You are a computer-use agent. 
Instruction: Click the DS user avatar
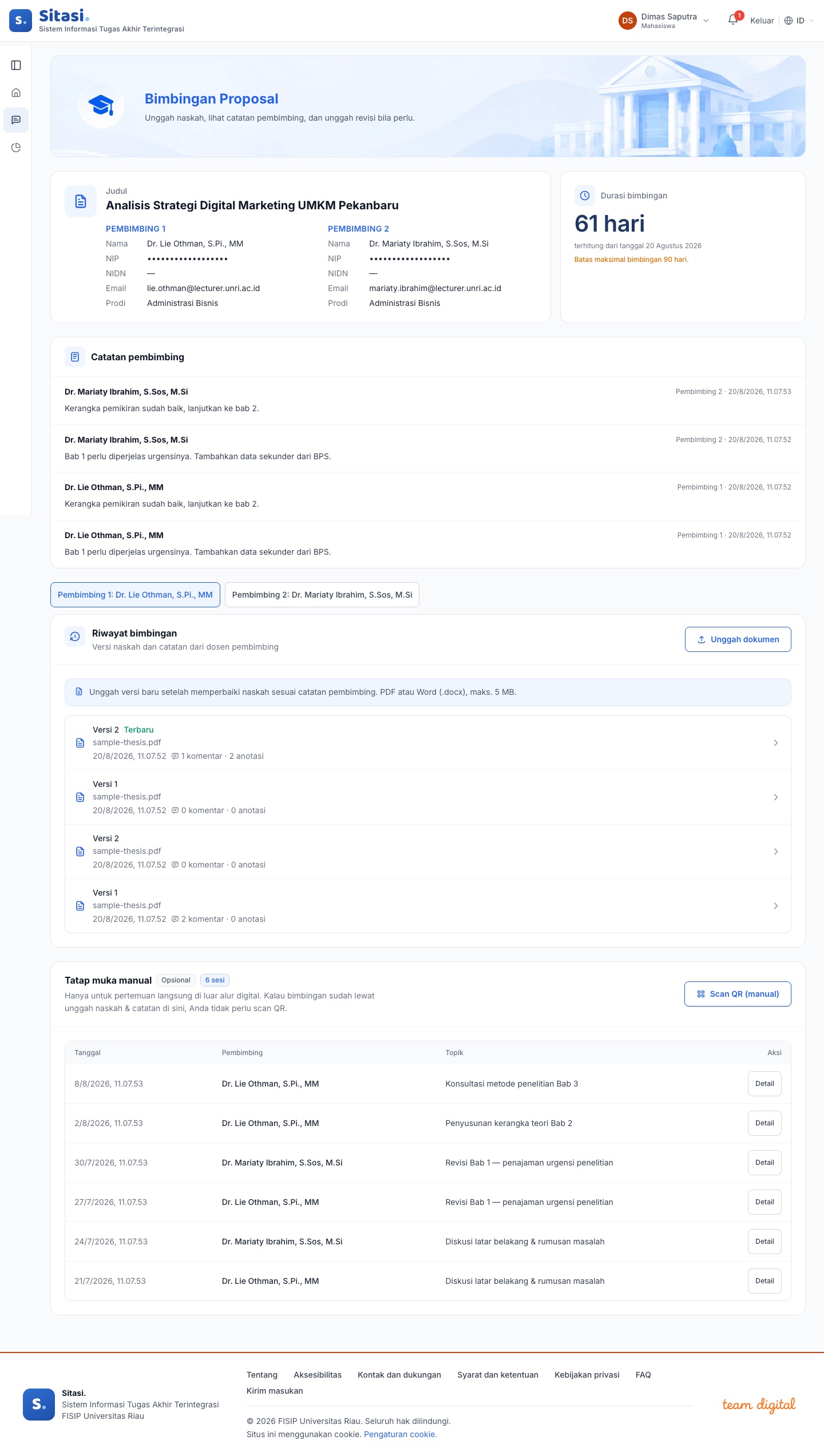tap(628, 21)
